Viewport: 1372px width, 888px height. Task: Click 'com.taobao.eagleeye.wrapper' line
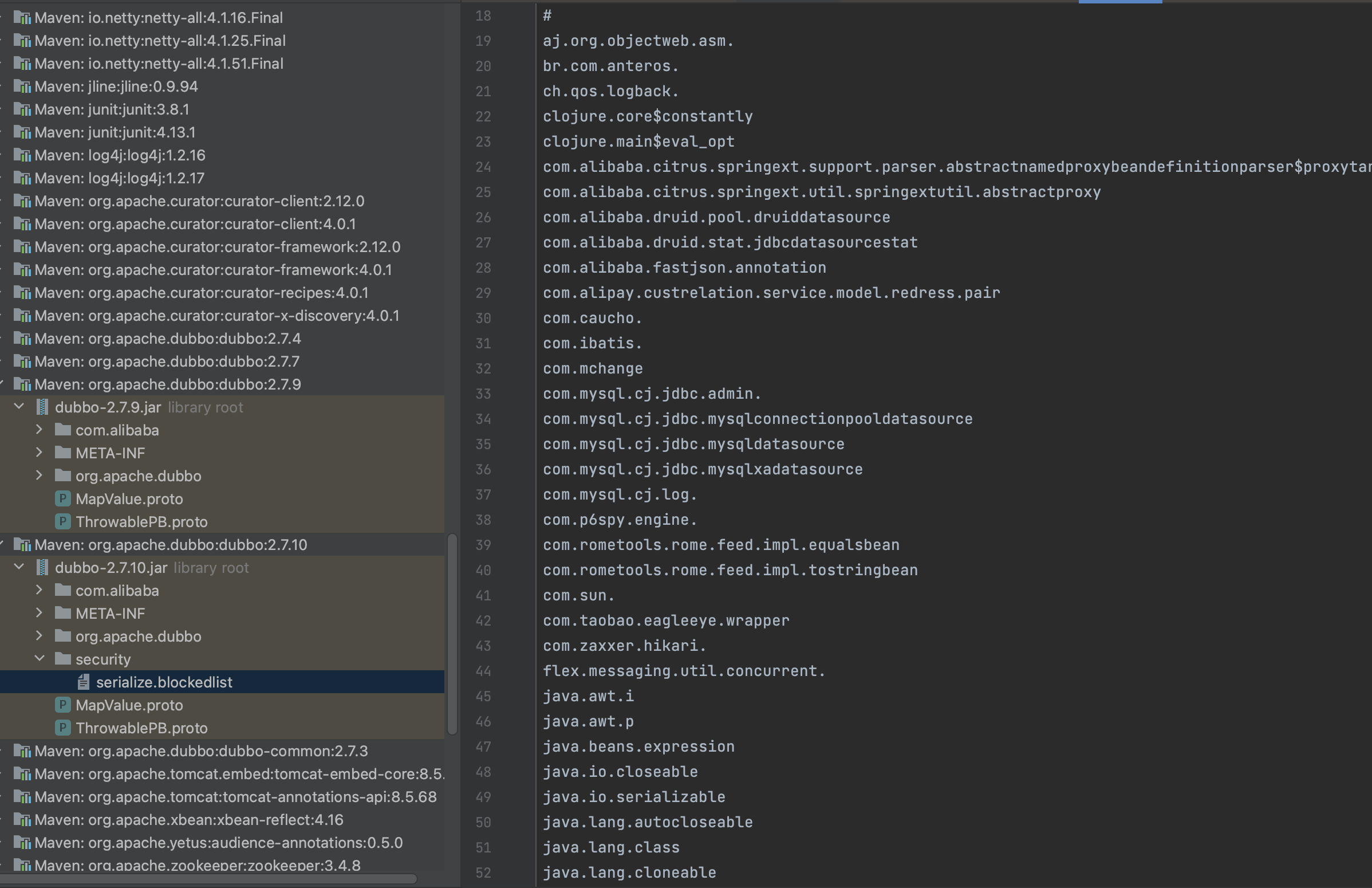tap(666, 621)
